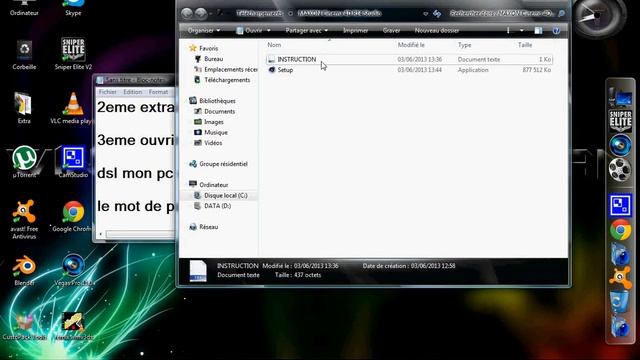Image resolution: width=640 pixels, height=360 pixels.
Task: Open the Format menu in Notepad
Action: pyautogui.click(x=158, y=92)
